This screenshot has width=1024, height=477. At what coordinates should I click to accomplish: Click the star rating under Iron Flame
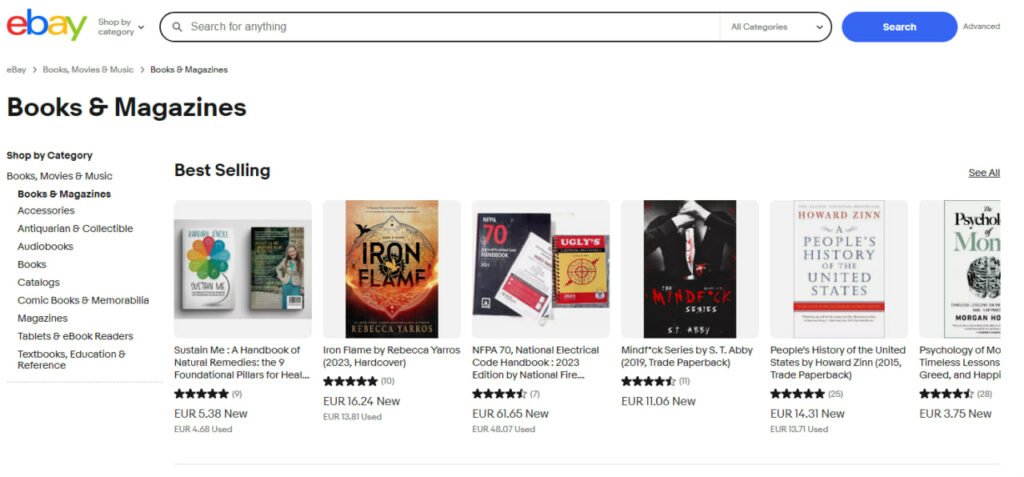350,382
